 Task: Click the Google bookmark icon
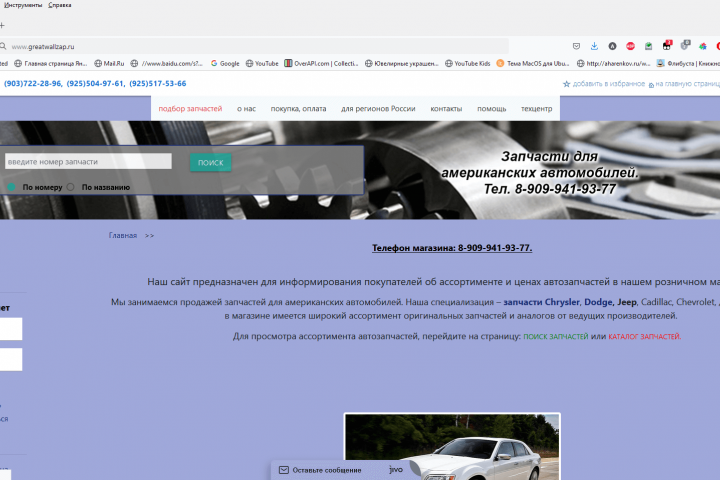click(214, 63)
